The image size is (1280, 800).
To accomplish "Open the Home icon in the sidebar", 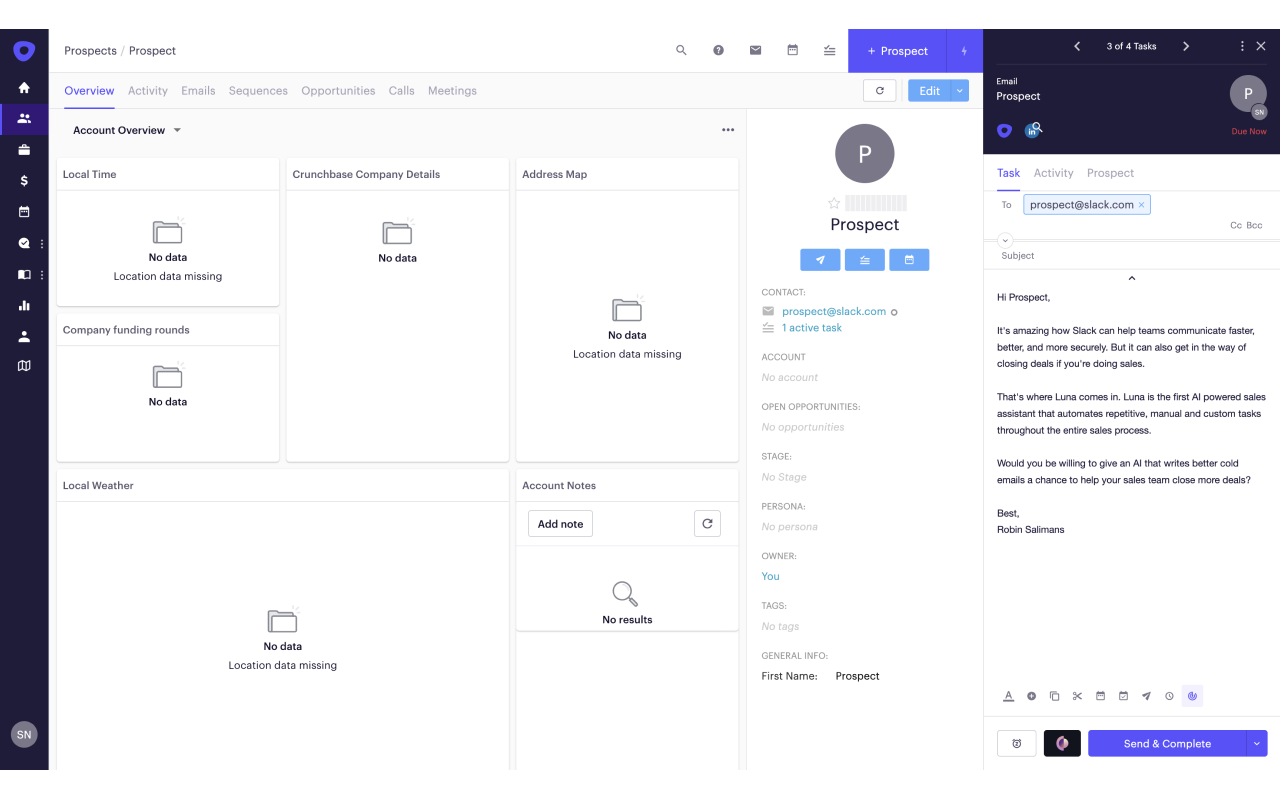I will (x=24, y=88).
